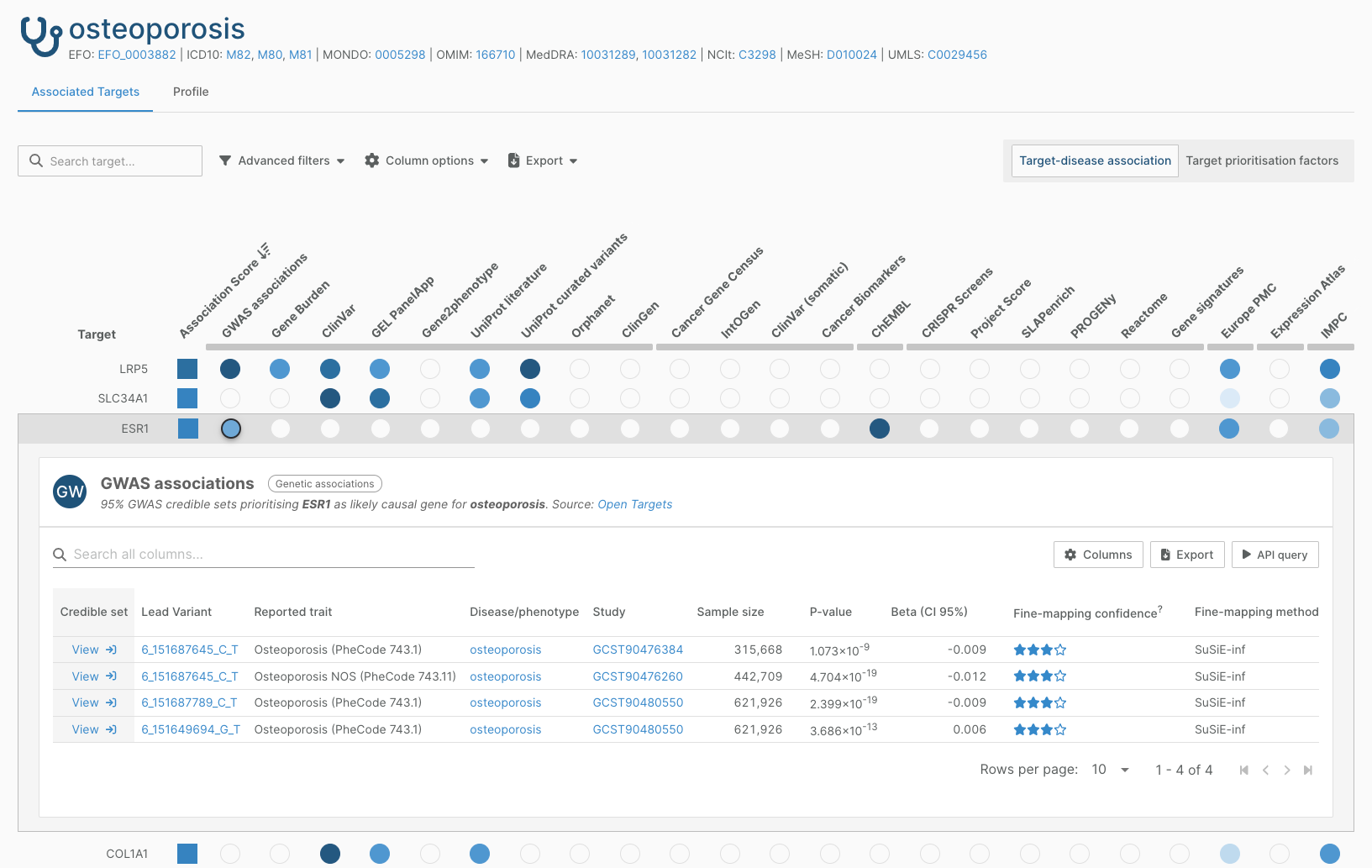The image size is (1372, 868).
Task: Sort by the GWAS associations column header
Action: [264, 296]
